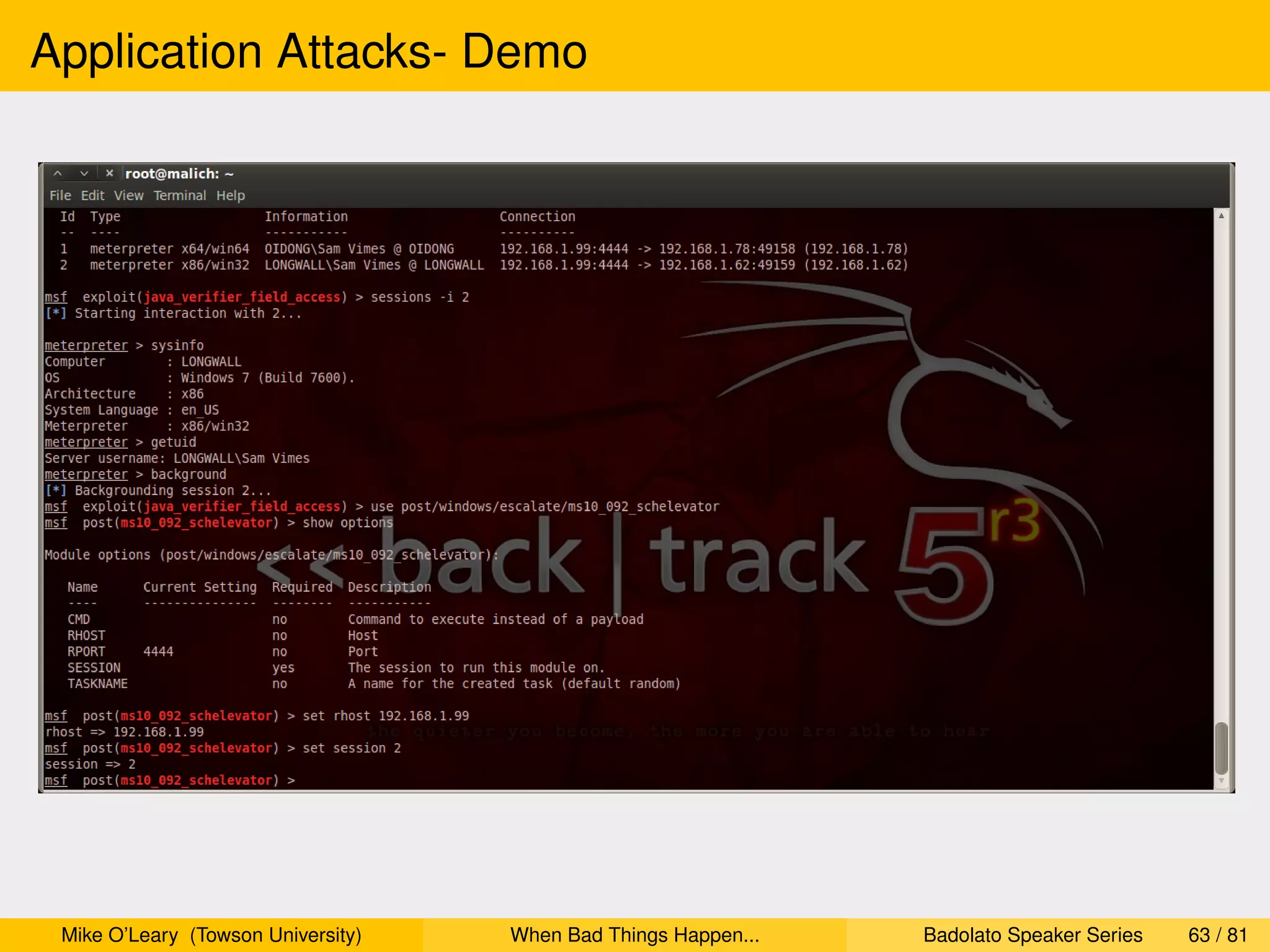The image size is (1270, 952).
Task: Click connection text ending 192.168.1.78
Action: (x=704, y=249)
